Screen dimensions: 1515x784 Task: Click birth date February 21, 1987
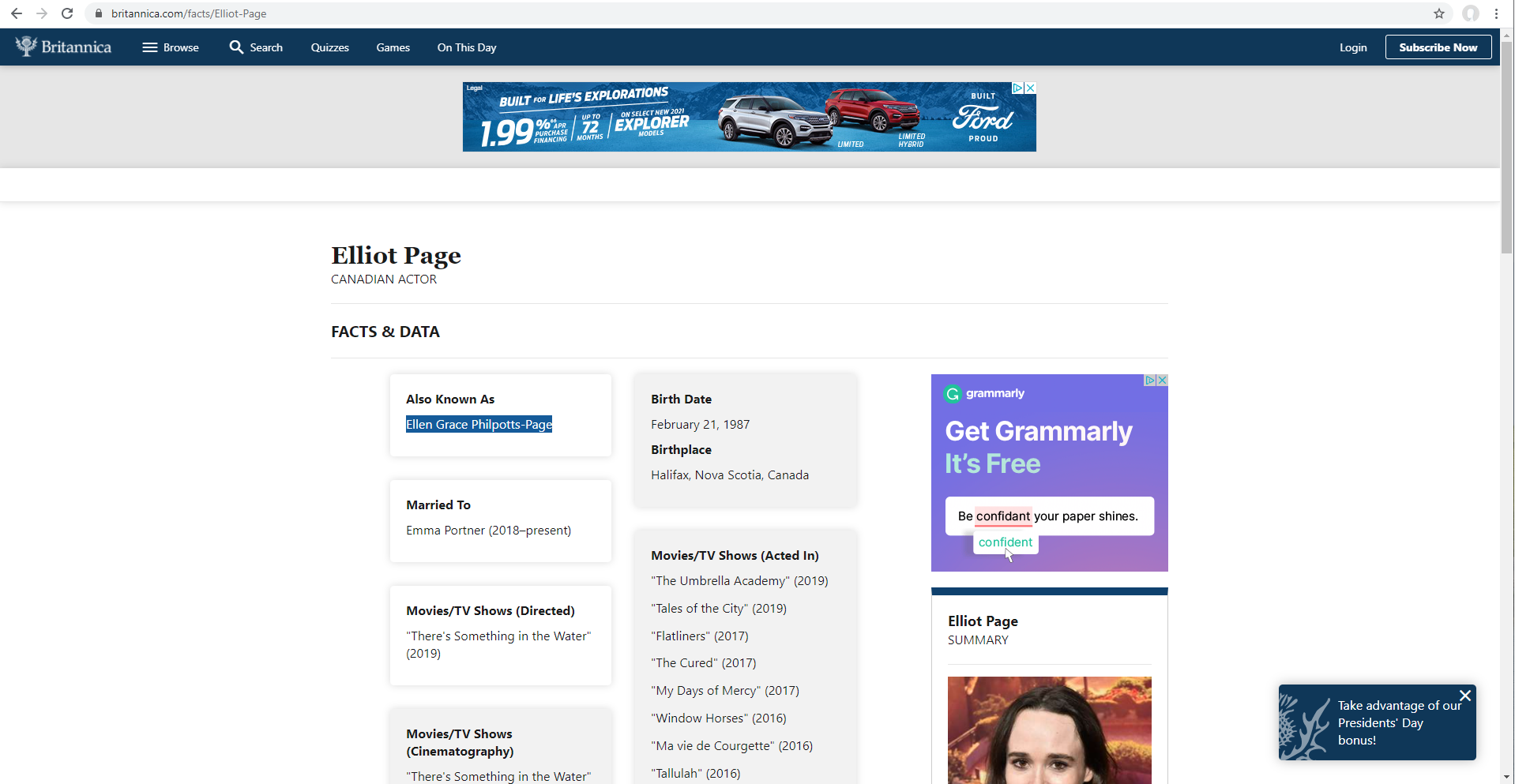coord(700,425)
